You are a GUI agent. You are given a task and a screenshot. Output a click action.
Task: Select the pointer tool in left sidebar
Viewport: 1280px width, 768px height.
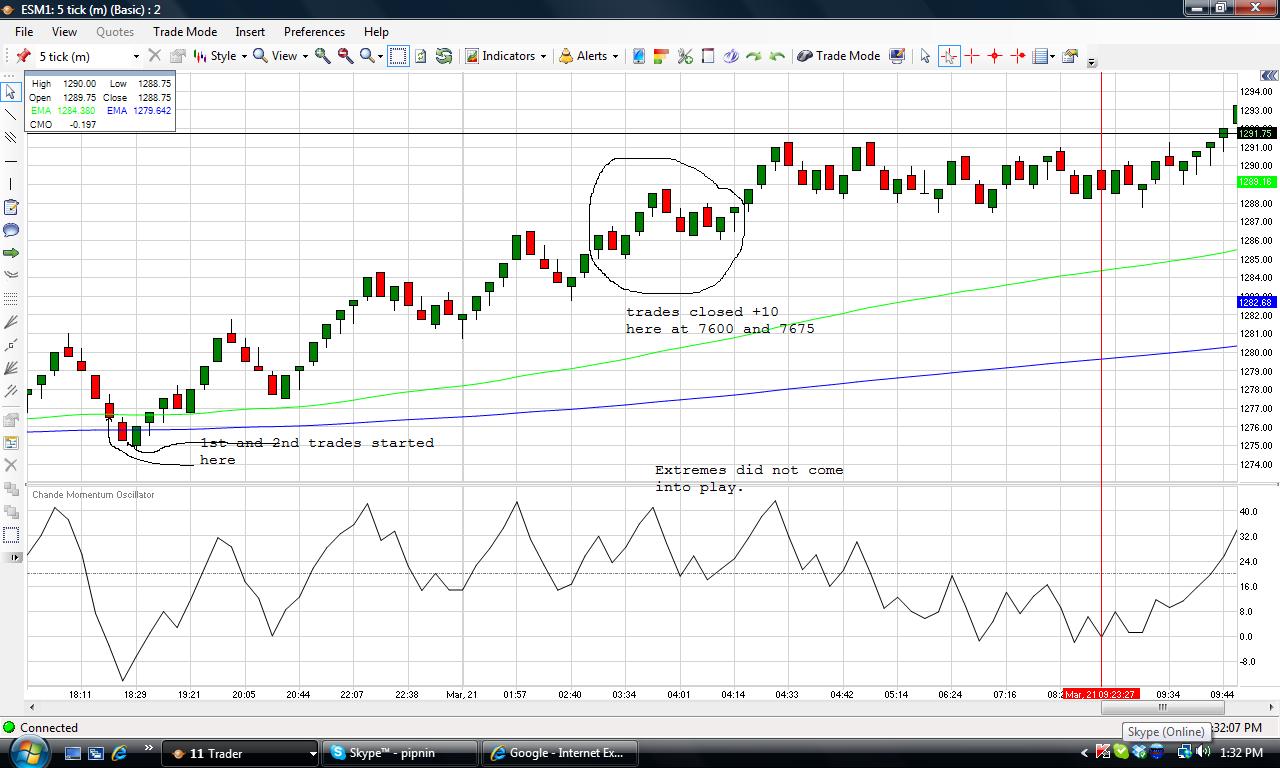[x=11, y=91]
